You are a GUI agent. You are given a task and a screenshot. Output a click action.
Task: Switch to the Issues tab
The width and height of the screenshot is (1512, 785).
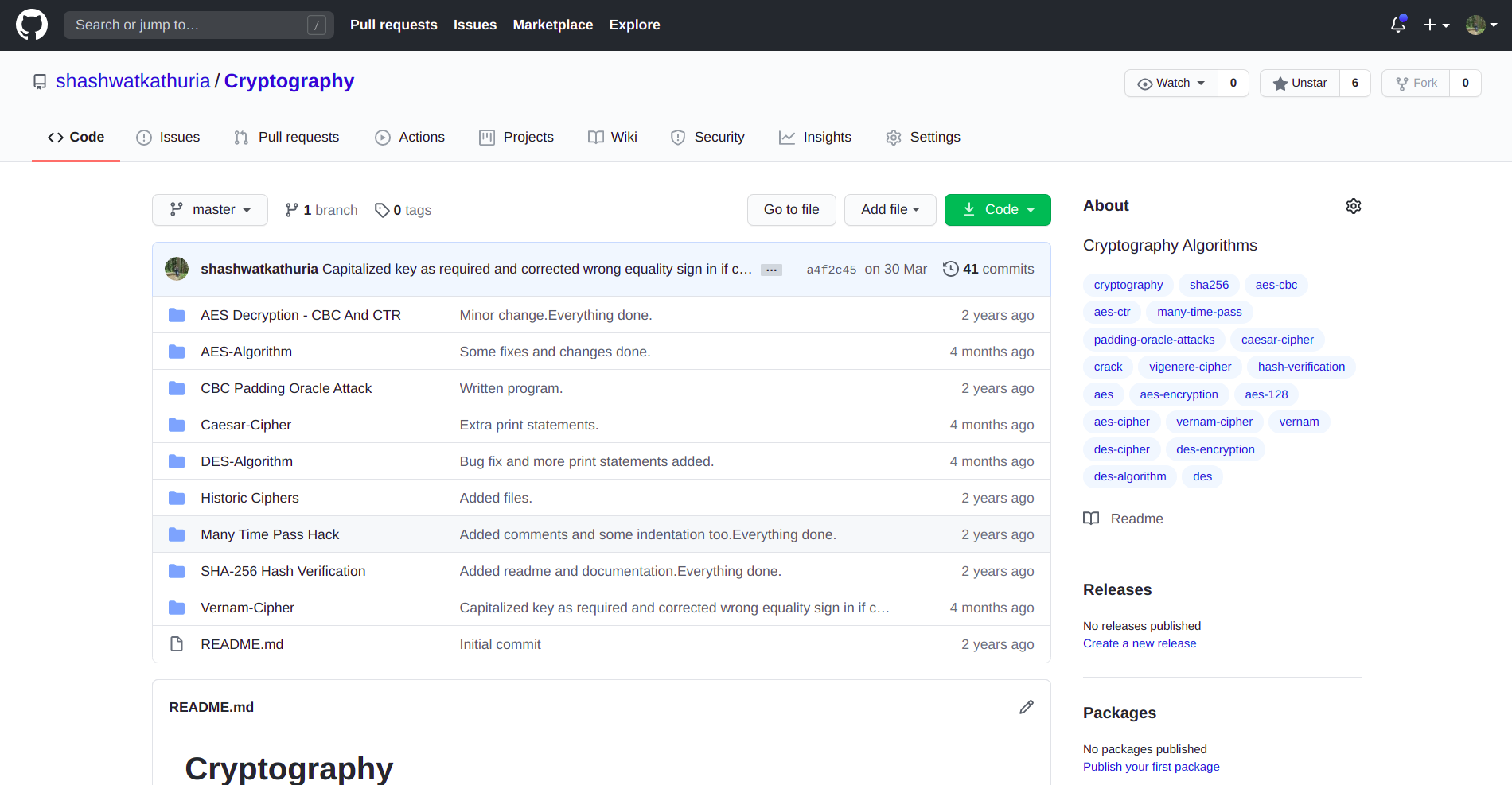168,138
